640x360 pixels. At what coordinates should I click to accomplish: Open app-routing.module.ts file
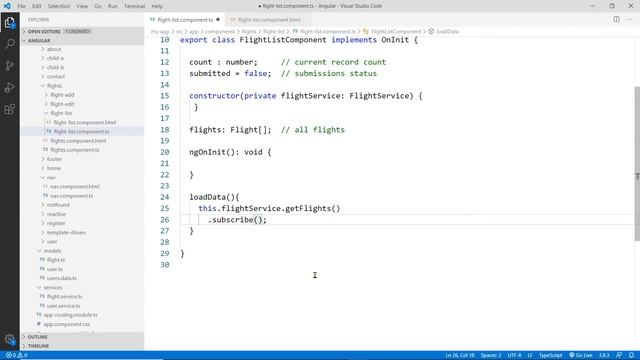pos(70,315)
